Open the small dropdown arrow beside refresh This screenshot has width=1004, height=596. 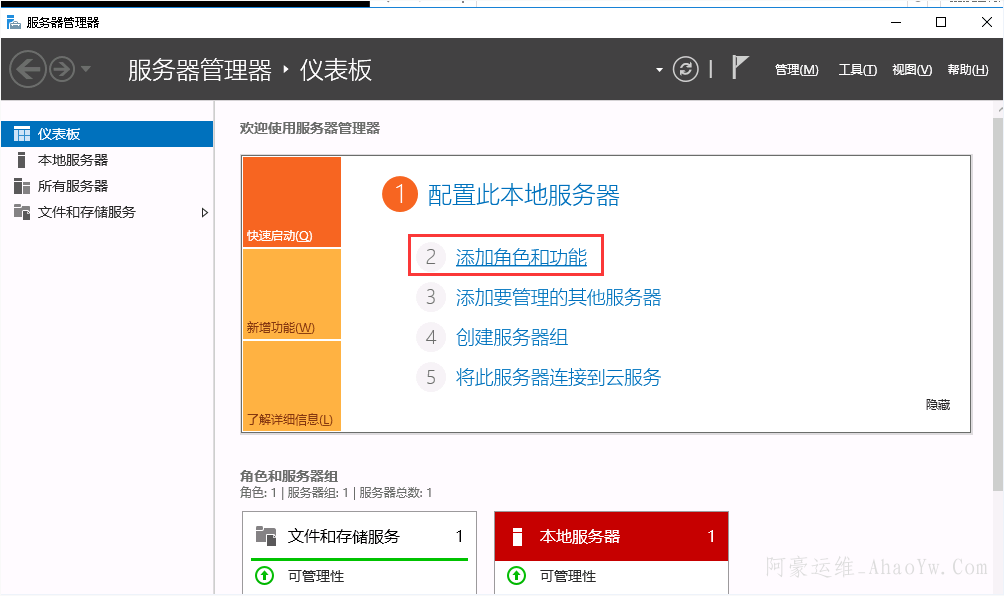pos(659,70)
